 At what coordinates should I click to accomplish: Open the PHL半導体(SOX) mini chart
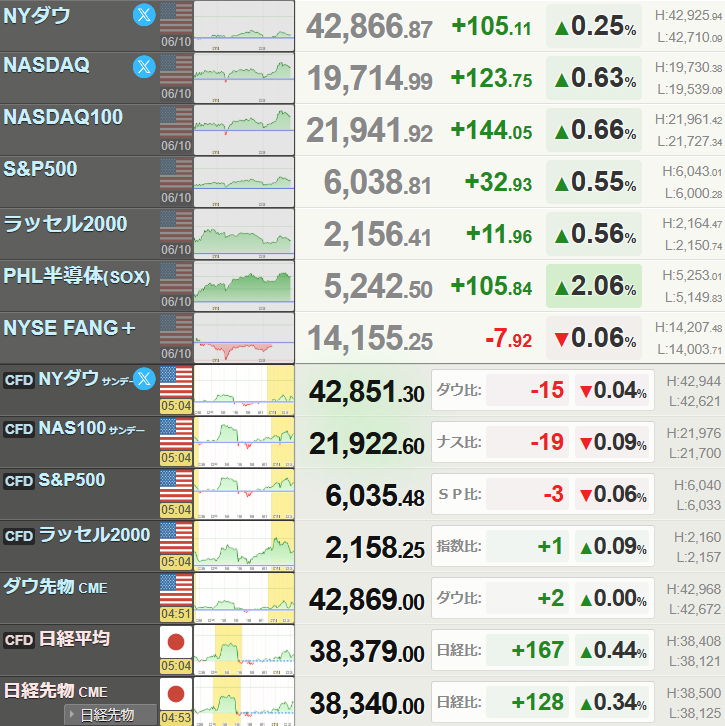coord(244,286)
